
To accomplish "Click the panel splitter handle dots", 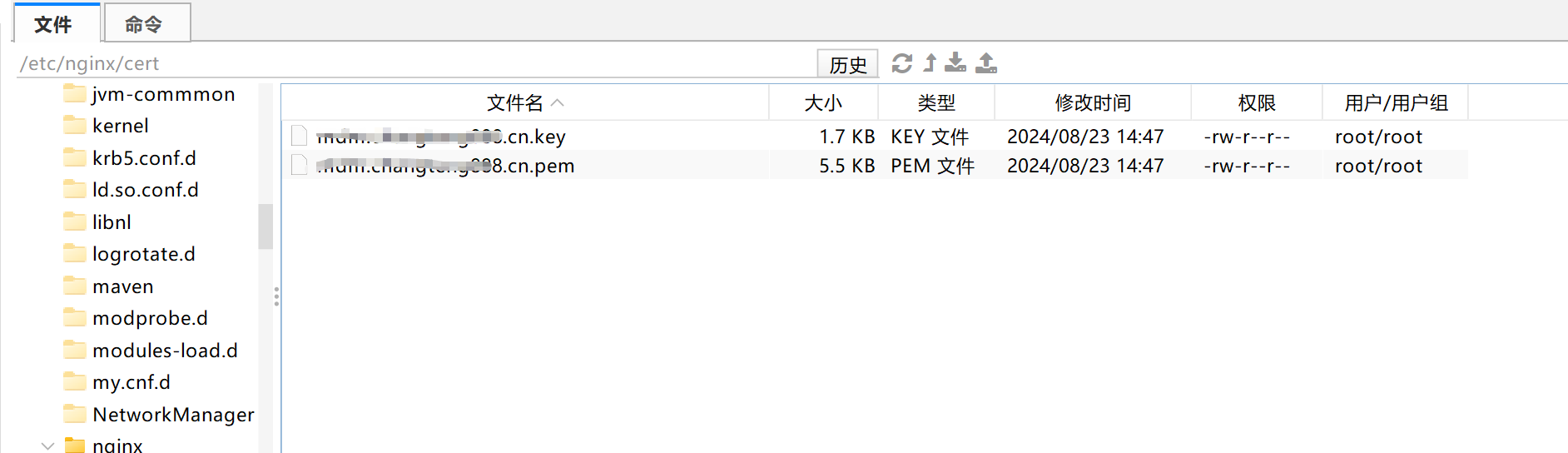I will click(276, 296).
